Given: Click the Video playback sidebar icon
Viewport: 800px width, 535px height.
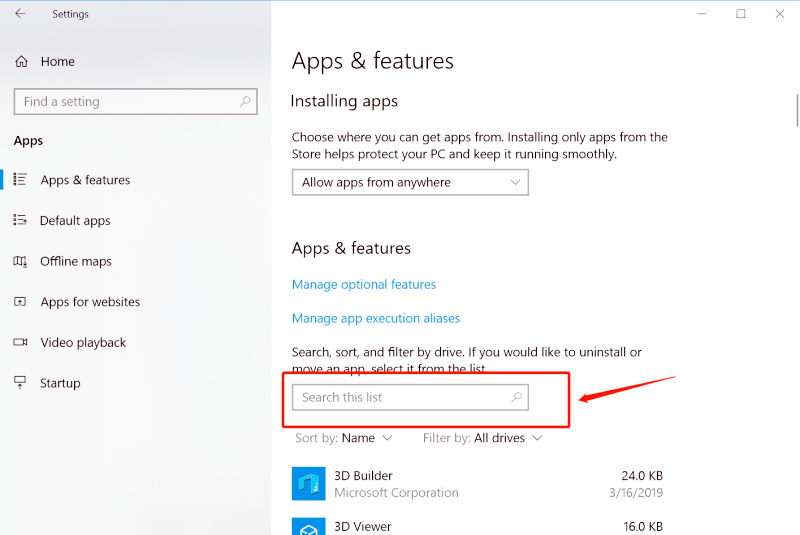Looking at the screenshot, I should coord(20,342).
